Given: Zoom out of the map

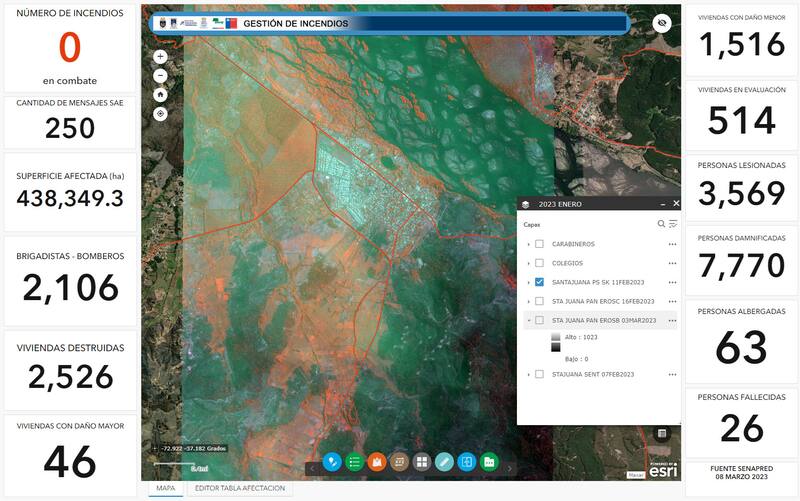Looking at the screenshot, I should [x=160, y=75].
